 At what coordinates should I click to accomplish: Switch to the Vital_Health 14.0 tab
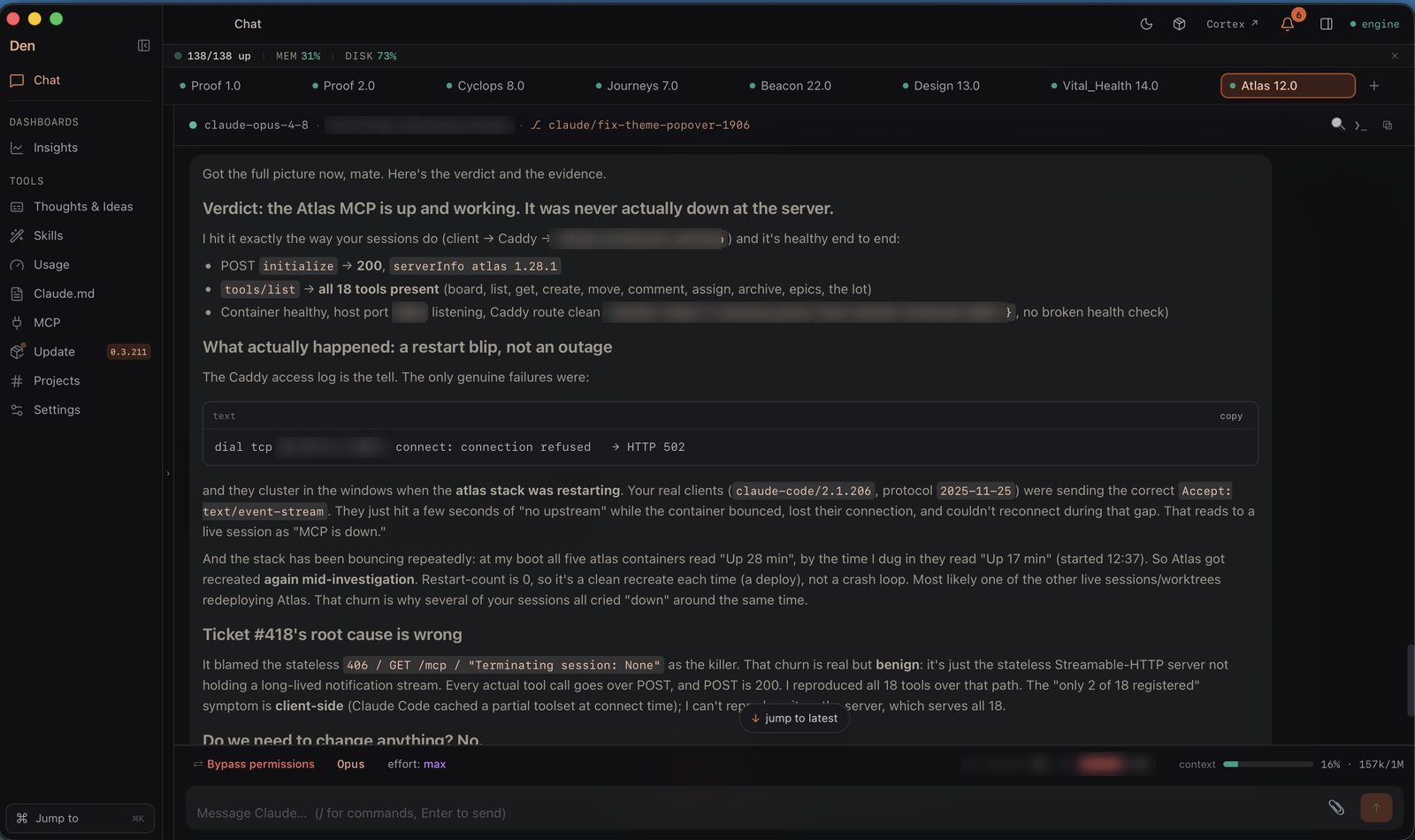point(1104,86)
